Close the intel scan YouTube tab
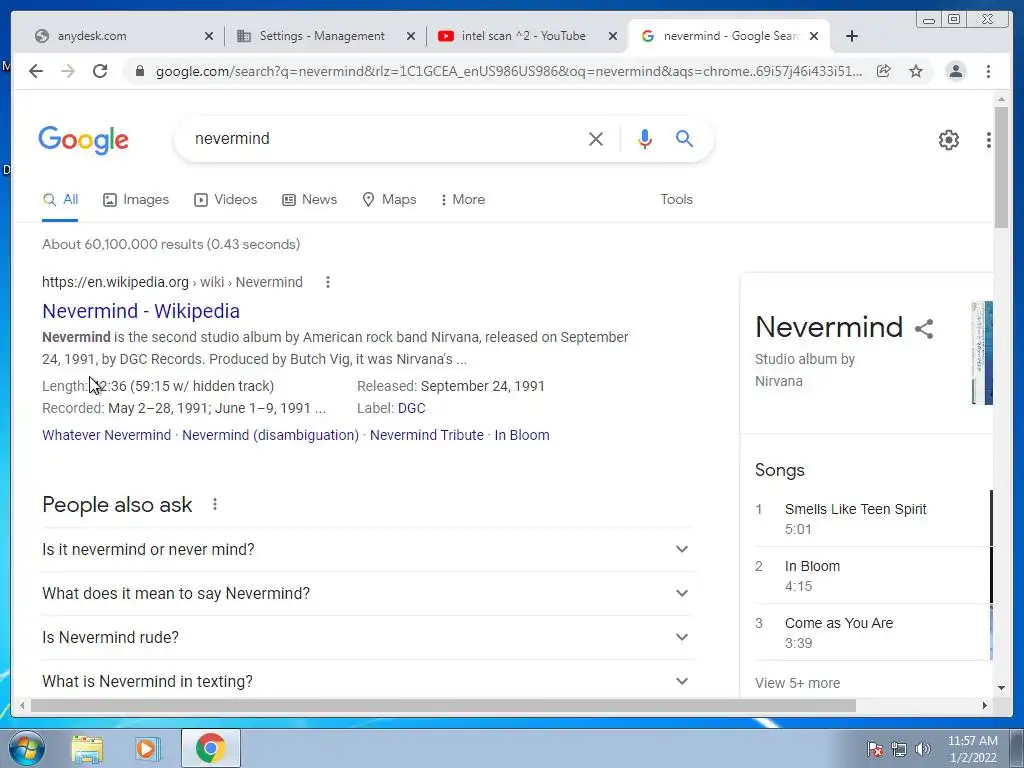1024x768 pixels. click(x=613, y=36)
